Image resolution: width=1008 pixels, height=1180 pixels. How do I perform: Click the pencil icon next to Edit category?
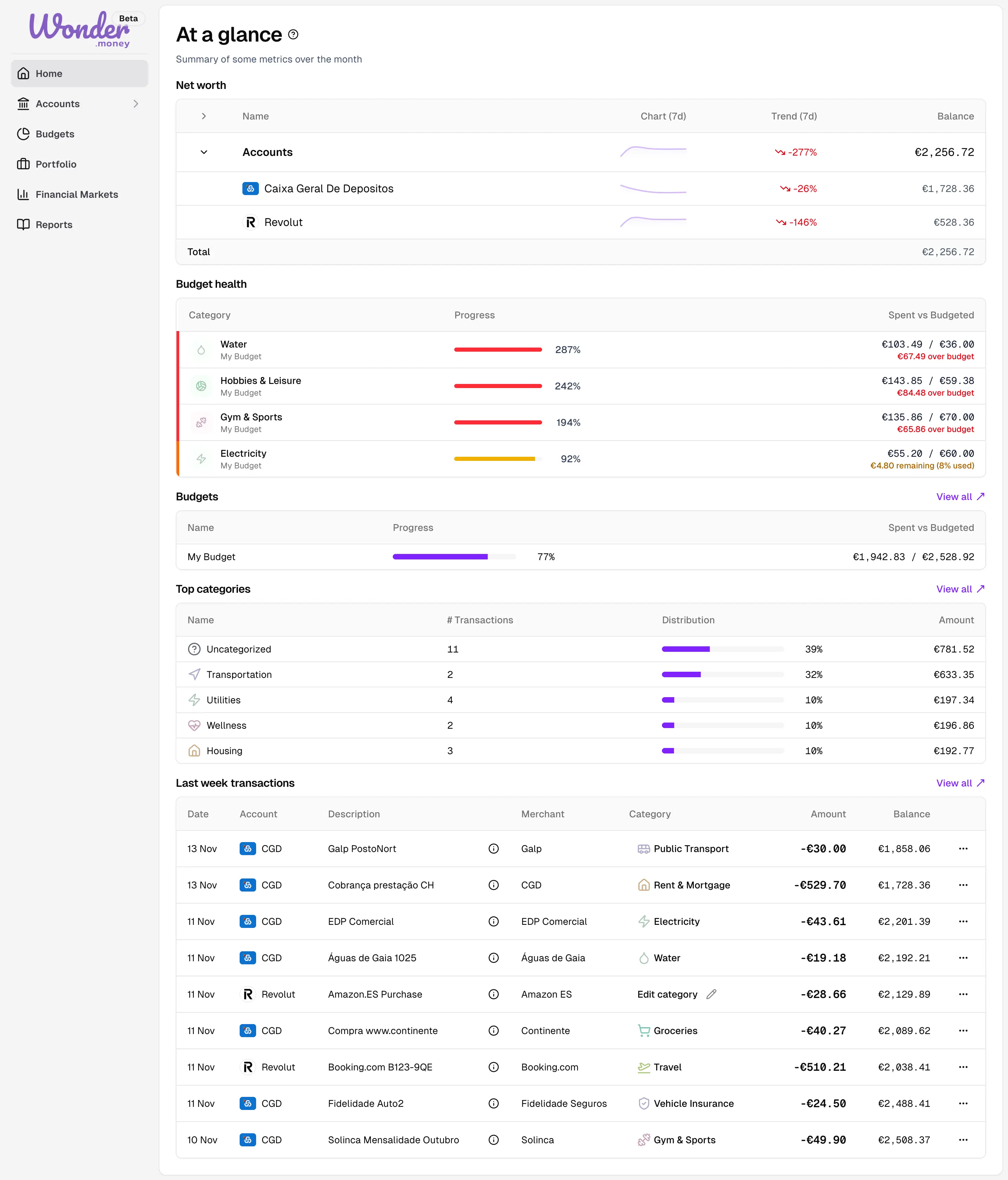coord(711,994)
